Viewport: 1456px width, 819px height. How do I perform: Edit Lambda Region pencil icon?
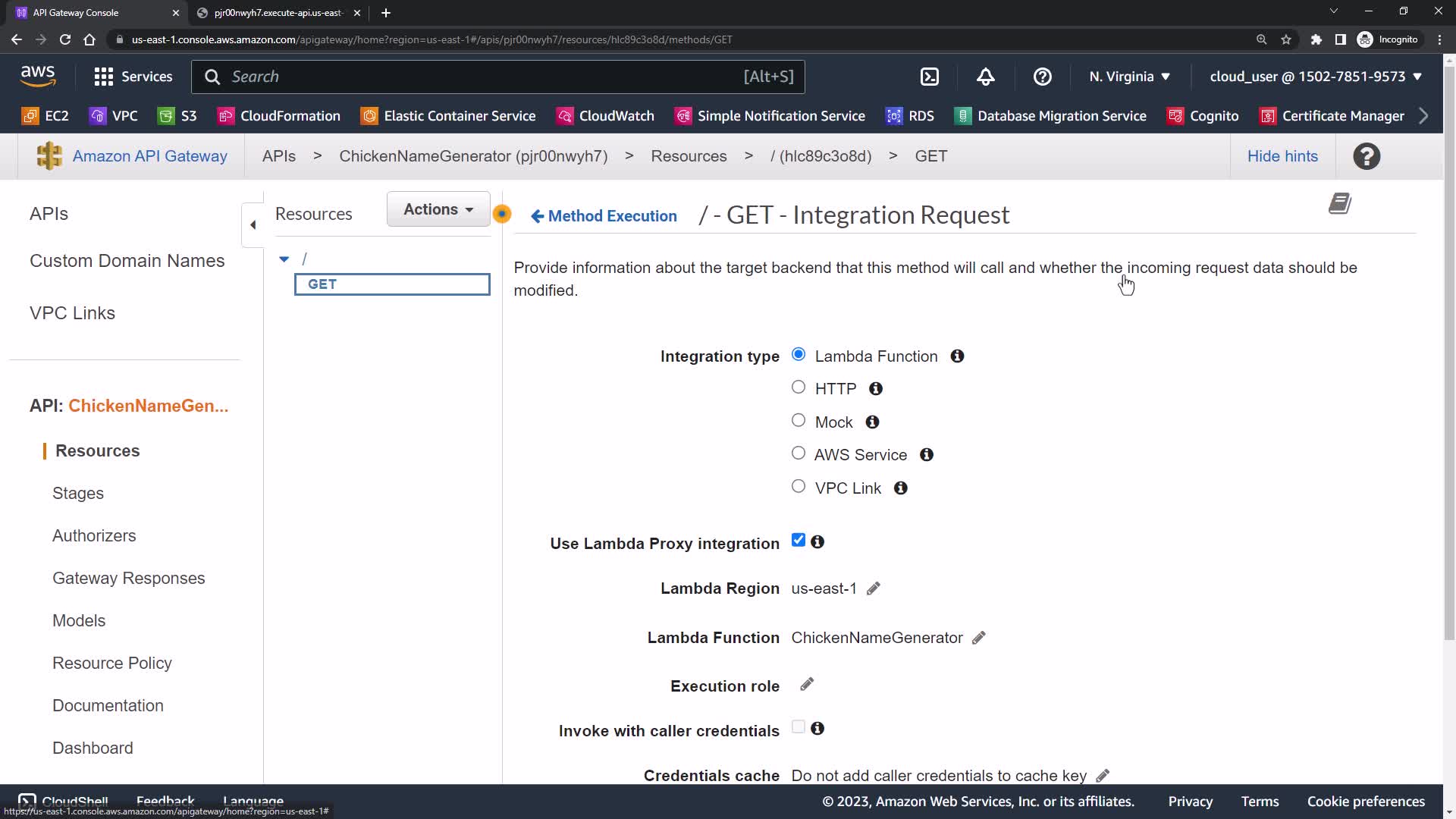tap(874, 588)
